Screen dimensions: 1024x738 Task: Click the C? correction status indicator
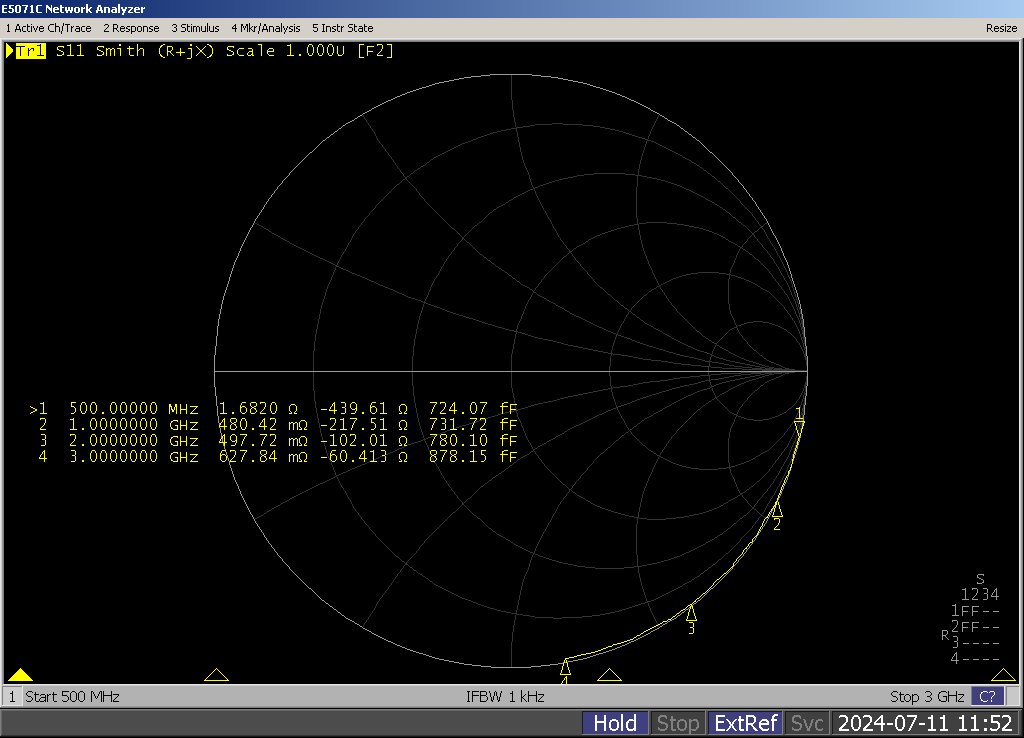[x=987, y=696]
